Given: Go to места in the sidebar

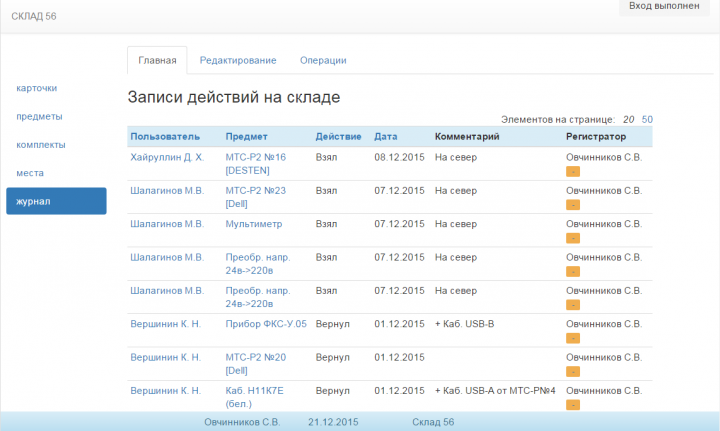Looking at the screenshot, I should pos(30,173).
